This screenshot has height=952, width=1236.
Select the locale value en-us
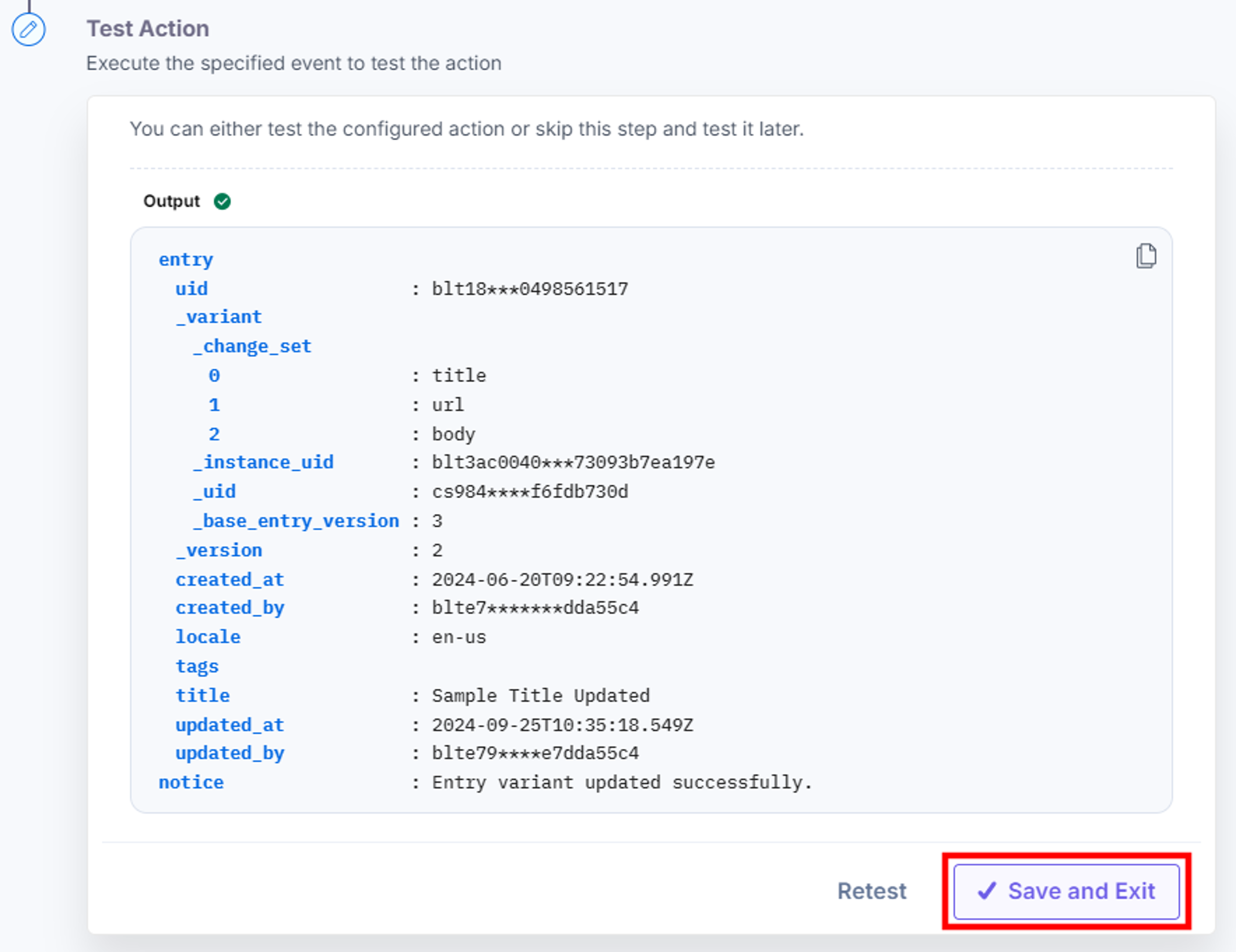coord(459,637)
